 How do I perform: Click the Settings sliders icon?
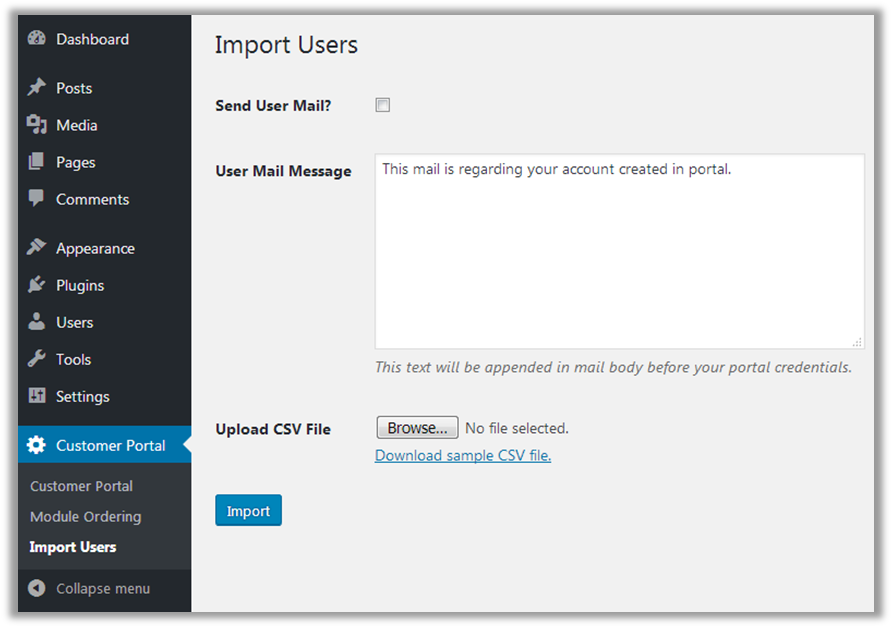(37, 396)
